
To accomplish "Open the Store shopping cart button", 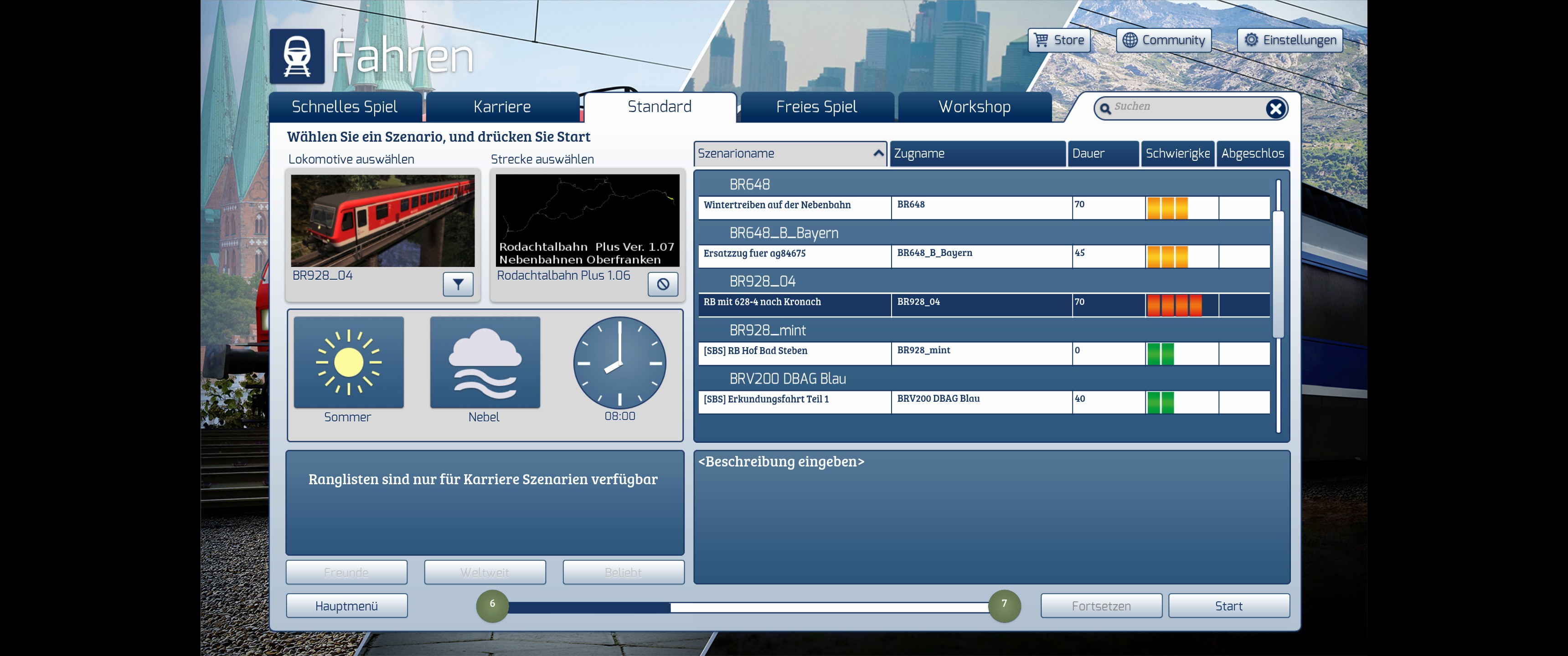I will pyautogui.click(x=1059, y=40).
